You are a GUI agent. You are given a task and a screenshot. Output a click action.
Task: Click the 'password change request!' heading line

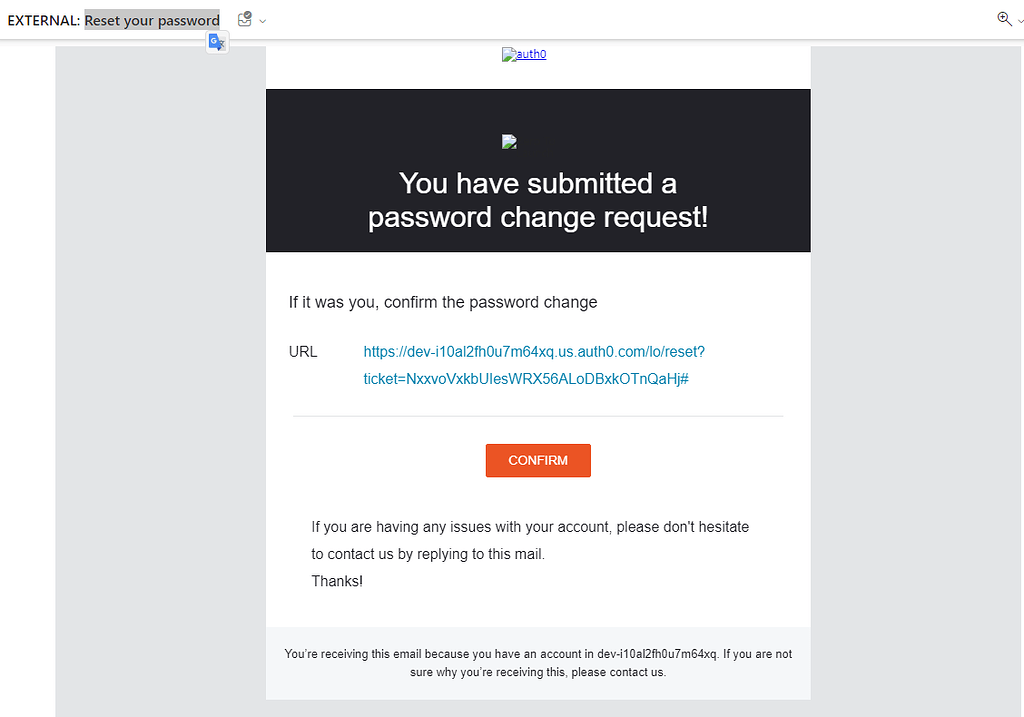[538, 218]
